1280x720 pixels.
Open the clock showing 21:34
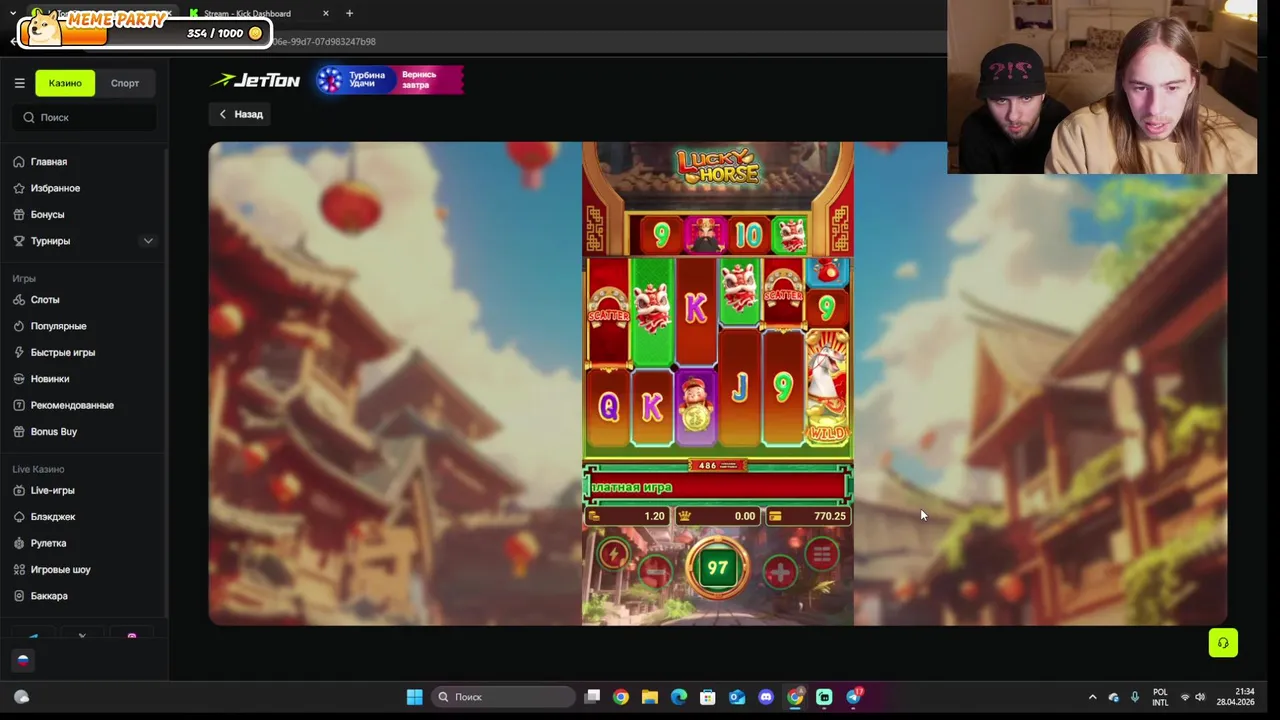pyautogui.click(x=1235, y=697)
